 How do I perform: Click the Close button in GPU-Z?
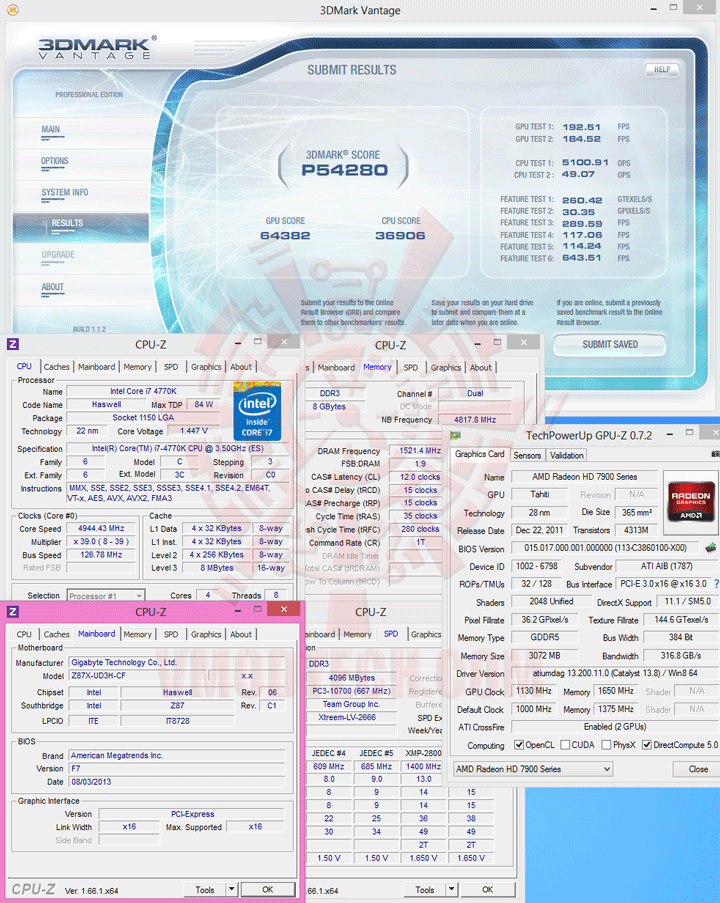tap(698, 769)
